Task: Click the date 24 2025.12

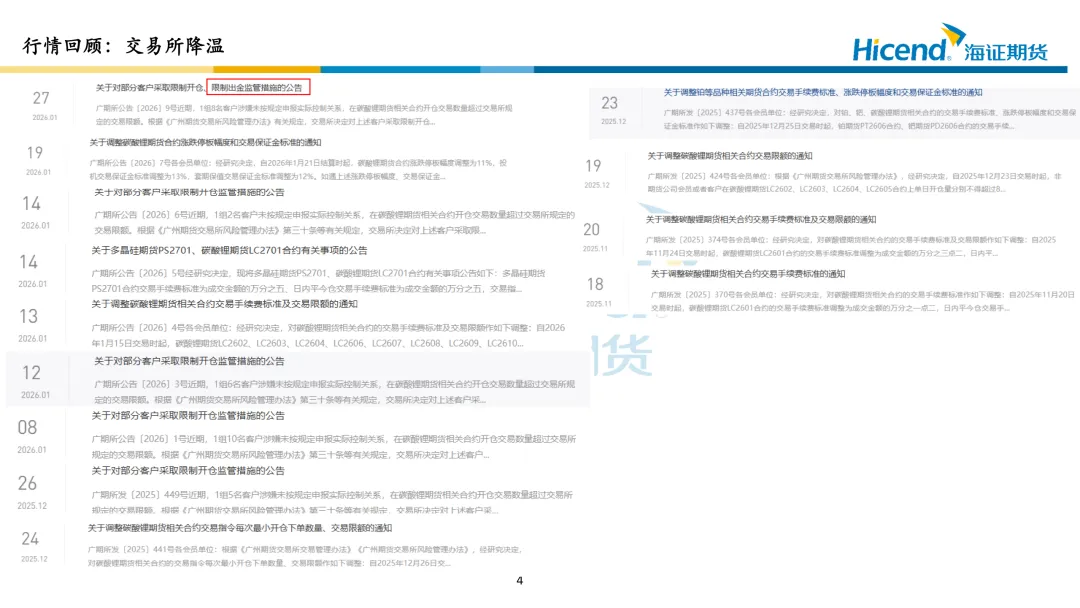Action: [x=32, y=547]
